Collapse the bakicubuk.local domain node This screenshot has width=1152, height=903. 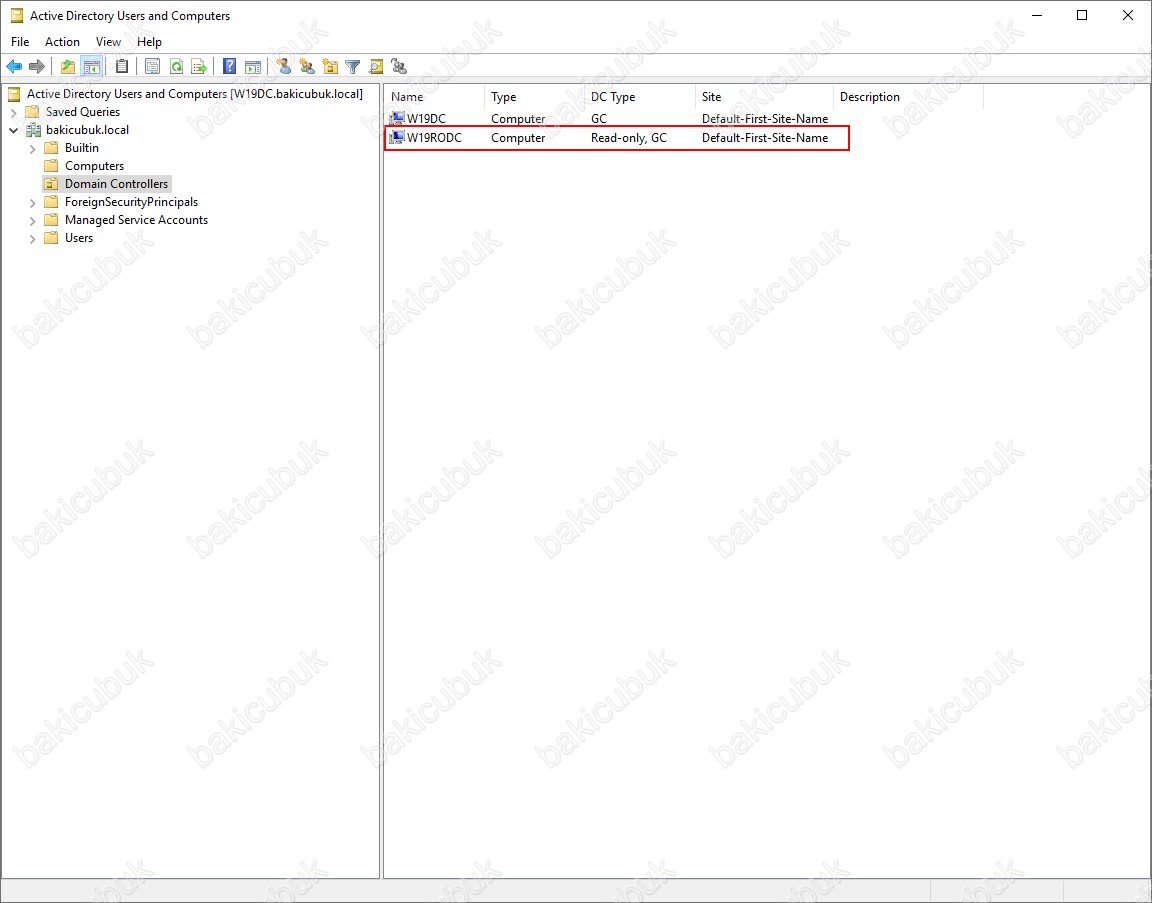14,130
